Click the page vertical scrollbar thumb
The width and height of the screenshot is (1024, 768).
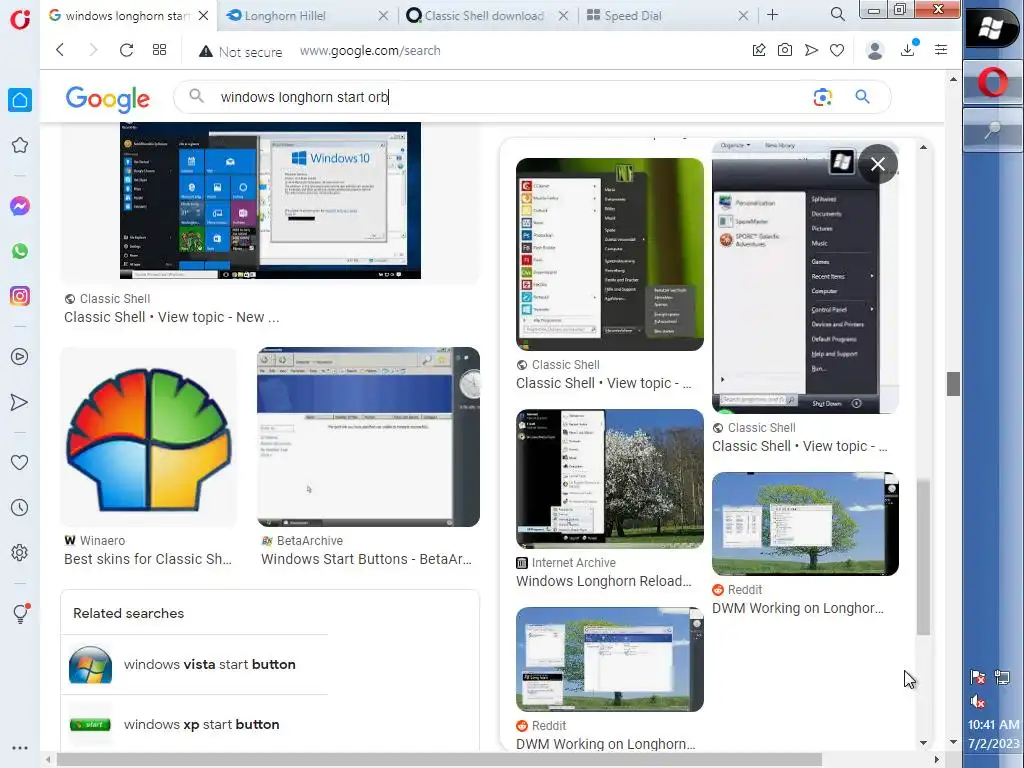pos(953,384)
